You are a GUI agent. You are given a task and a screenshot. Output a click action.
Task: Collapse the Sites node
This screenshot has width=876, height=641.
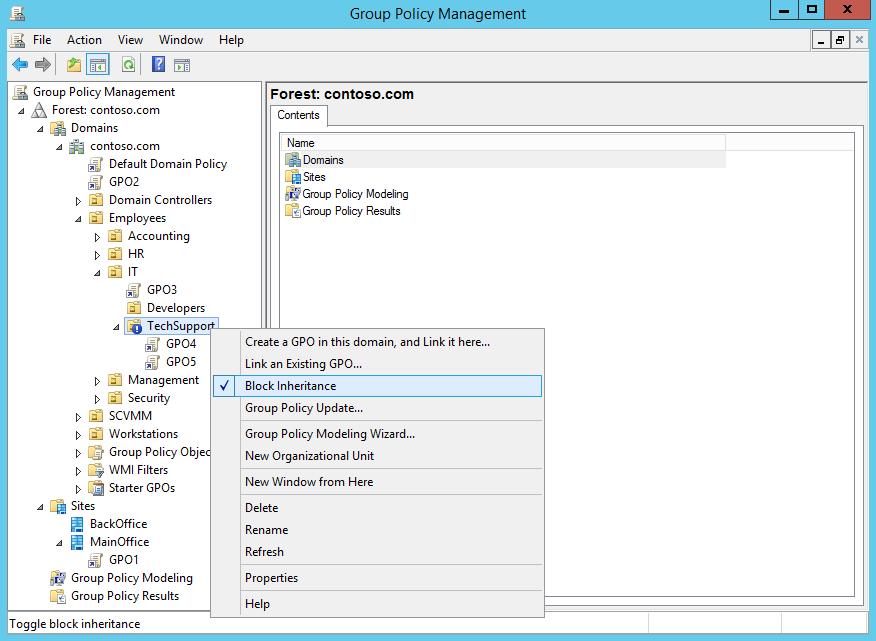(40, 507)
